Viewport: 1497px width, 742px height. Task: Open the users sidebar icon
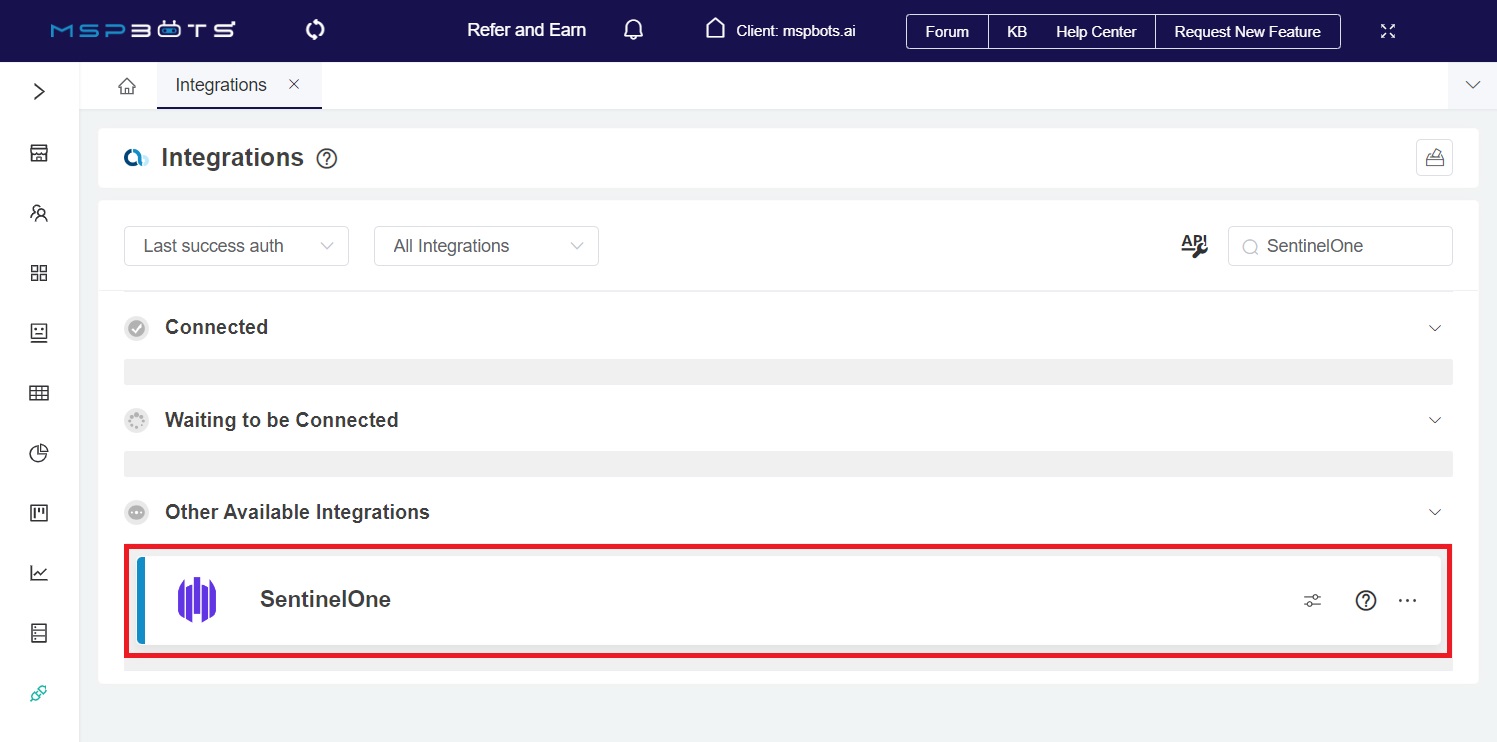coord(39,213)
